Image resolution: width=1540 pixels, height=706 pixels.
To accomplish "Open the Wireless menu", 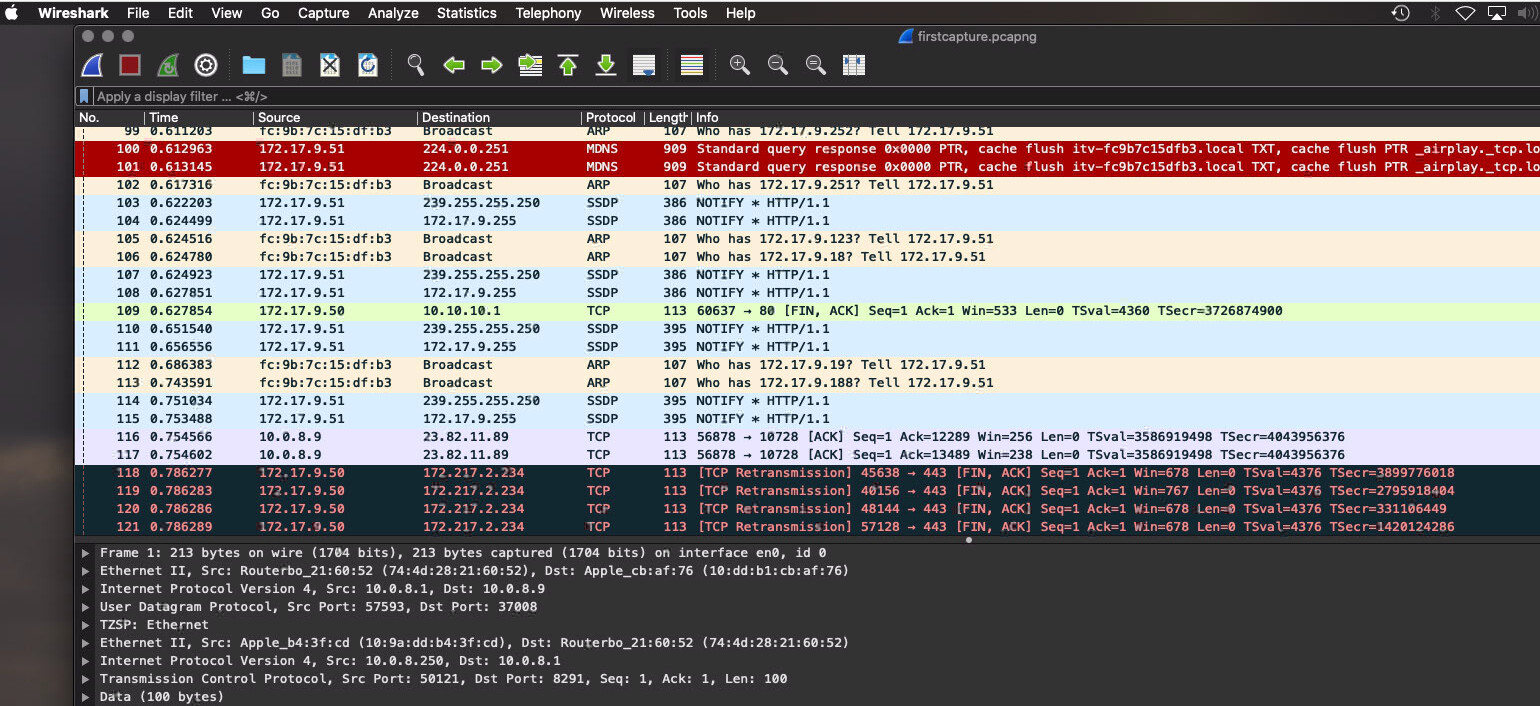I will pos(627,13).
